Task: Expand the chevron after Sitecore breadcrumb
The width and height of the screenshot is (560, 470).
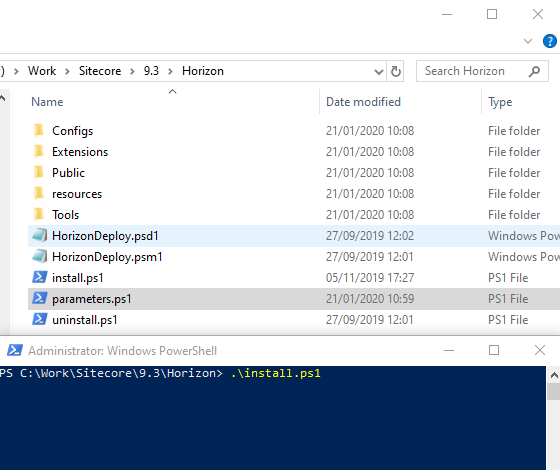Action: (132, 71)
